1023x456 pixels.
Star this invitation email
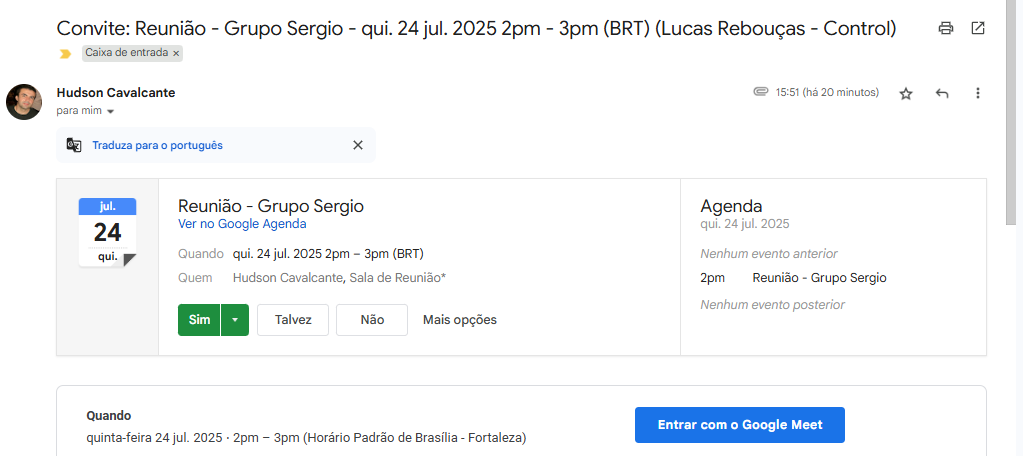coord(906,93)
